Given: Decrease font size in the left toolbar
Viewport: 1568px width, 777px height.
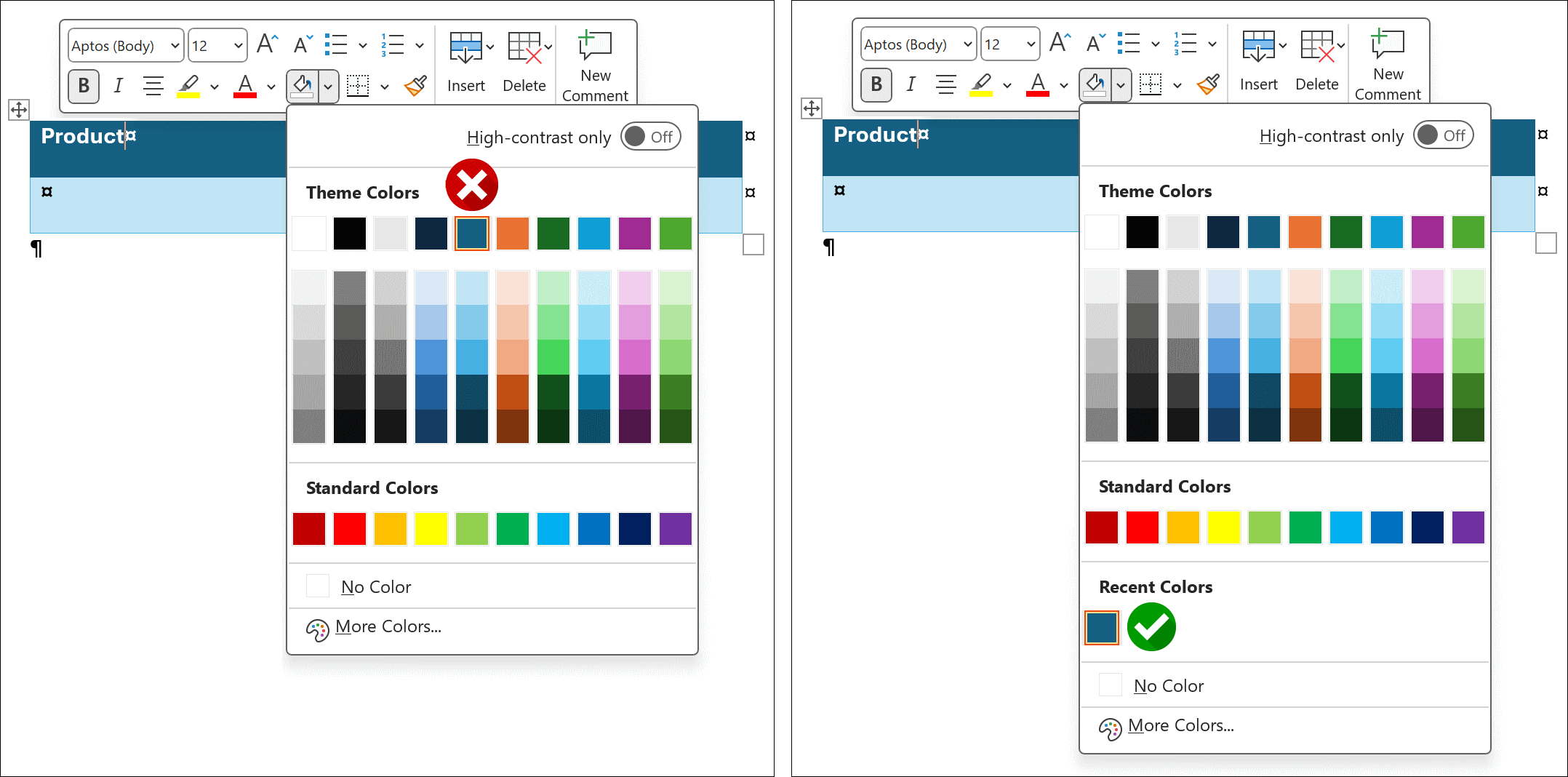Looking at the screenshot, I should pyautogui.click(x=303, y=45).
